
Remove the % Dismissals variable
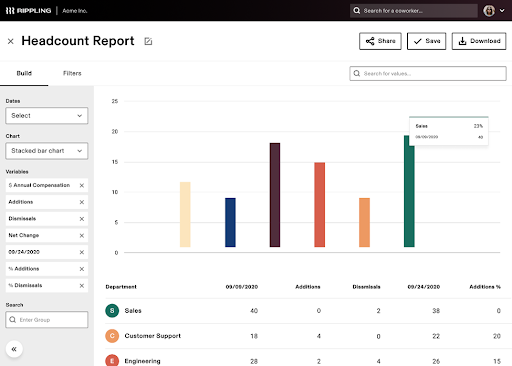tap(82, 286)
